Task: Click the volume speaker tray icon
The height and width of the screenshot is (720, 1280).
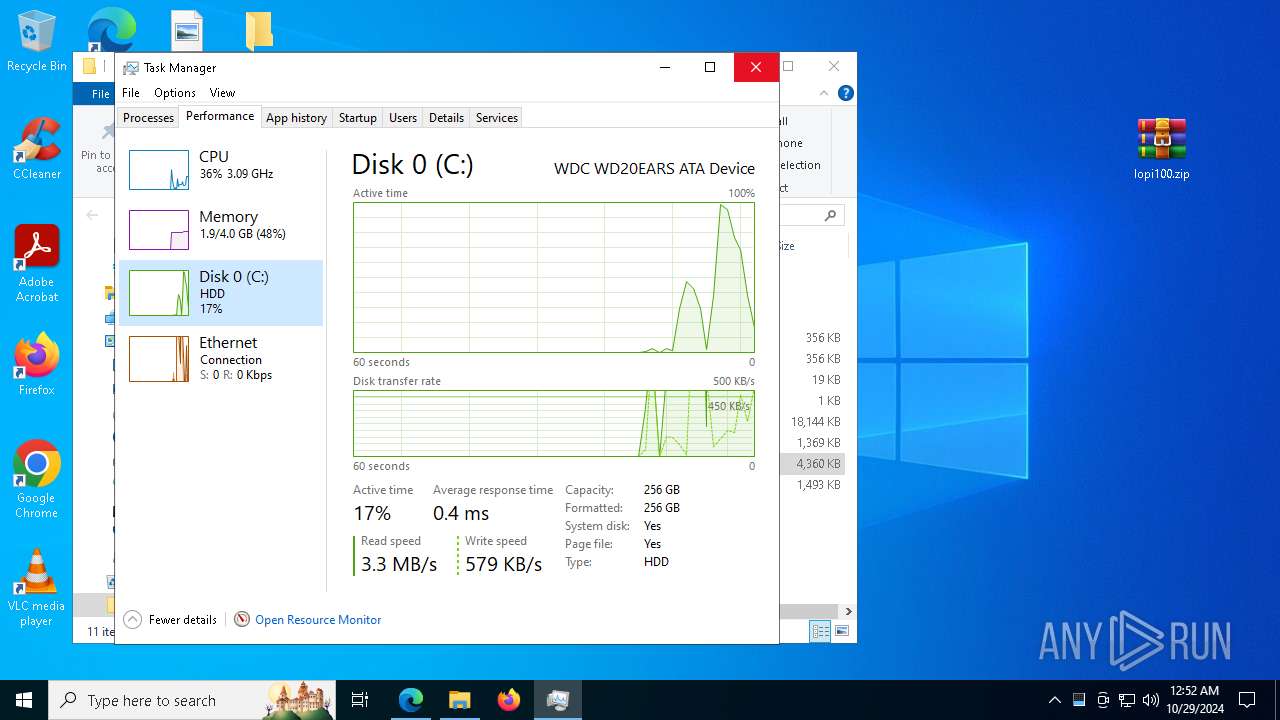Action: [1151, 700]
